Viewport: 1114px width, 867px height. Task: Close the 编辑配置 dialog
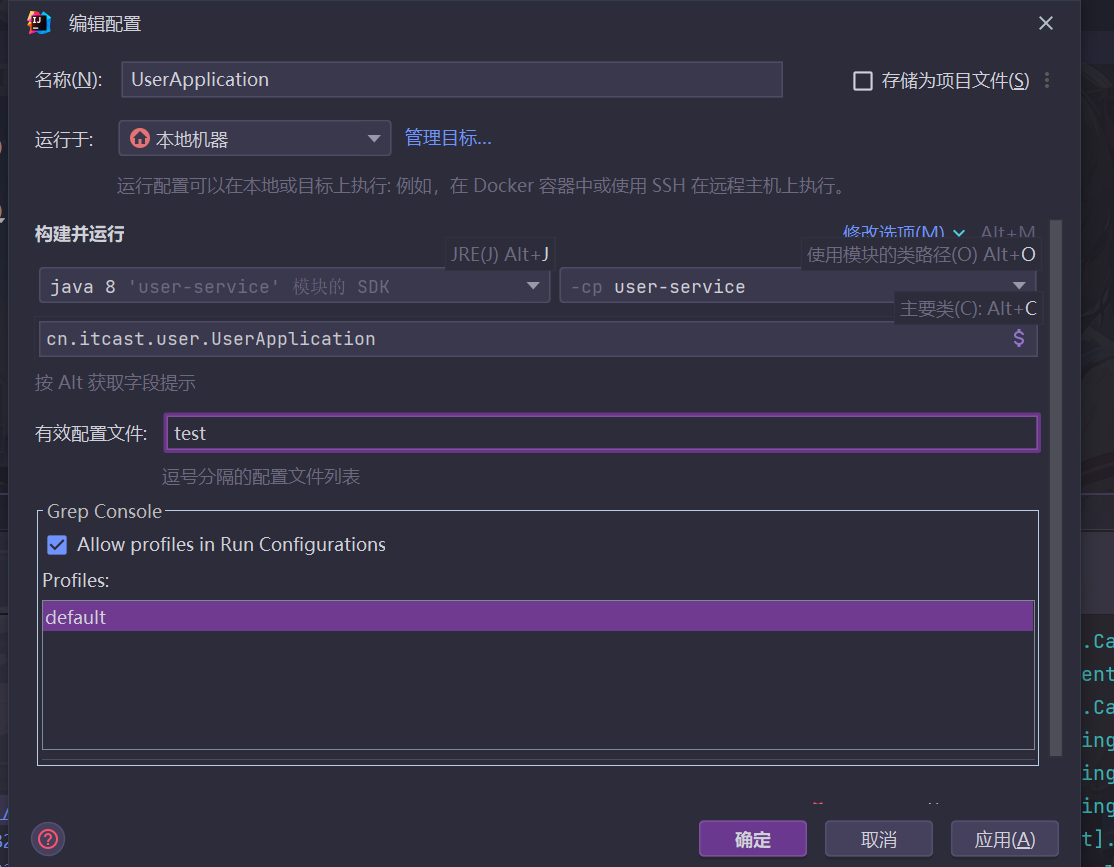pyautogui.click(x=1046, y=23)
